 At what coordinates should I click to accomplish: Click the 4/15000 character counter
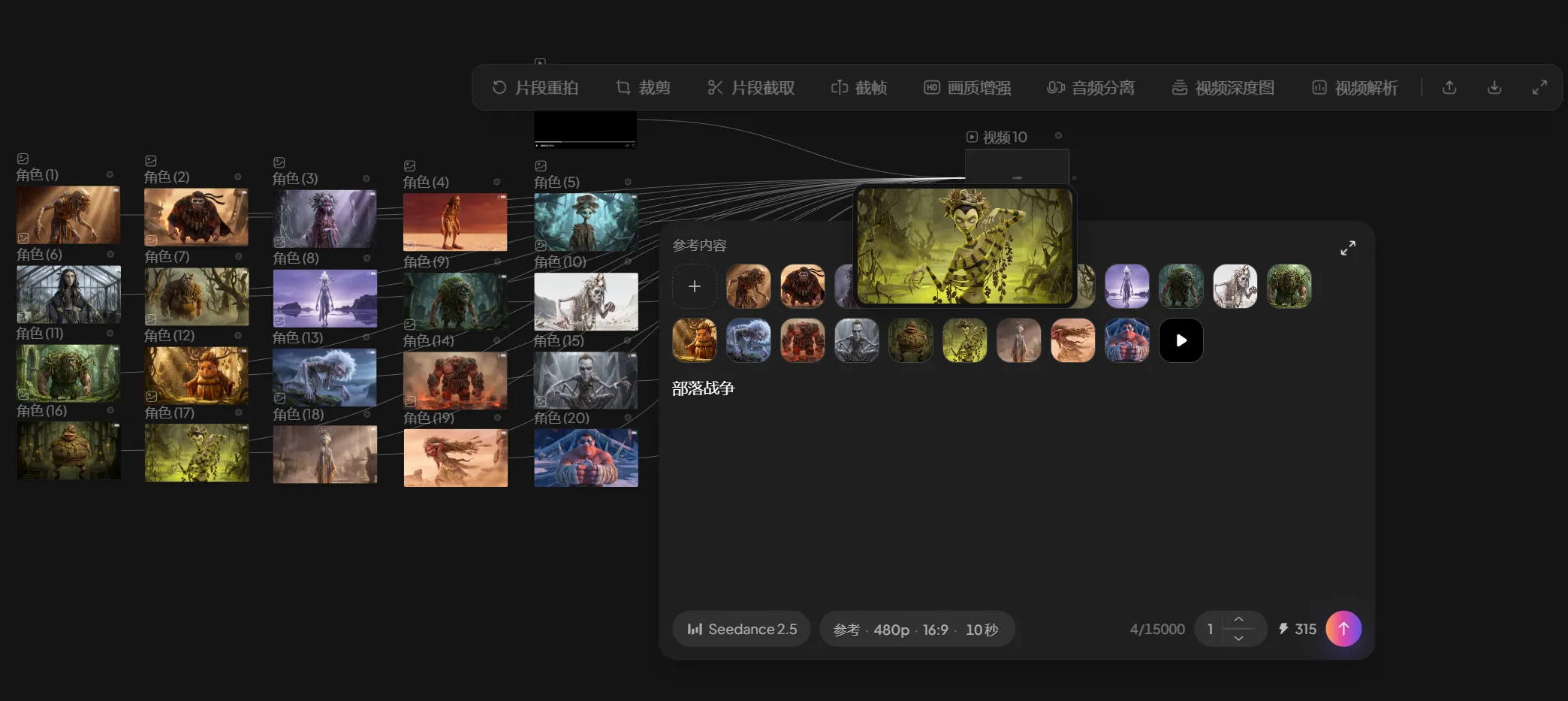(x=1157, y=629)
